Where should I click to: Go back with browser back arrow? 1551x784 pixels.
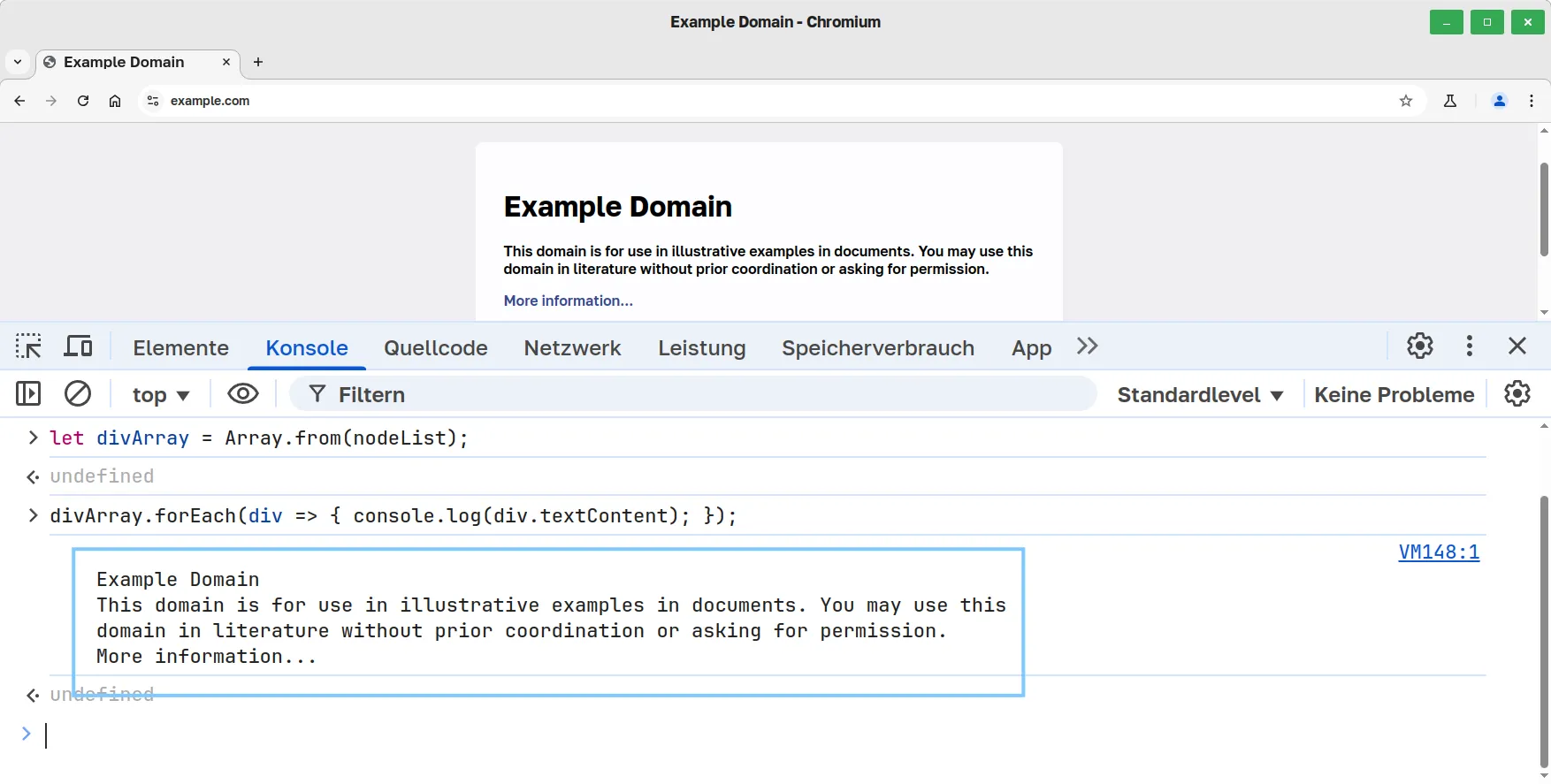coord(19,101)
